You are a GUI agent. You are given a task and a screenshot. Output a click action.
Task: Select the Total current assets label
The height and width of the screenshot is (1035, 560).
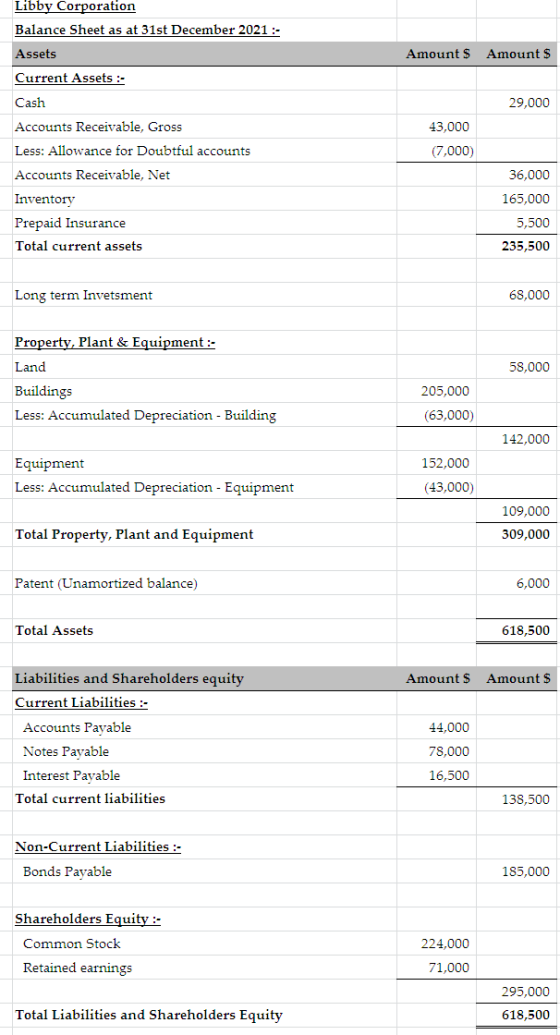pos(79,246)
